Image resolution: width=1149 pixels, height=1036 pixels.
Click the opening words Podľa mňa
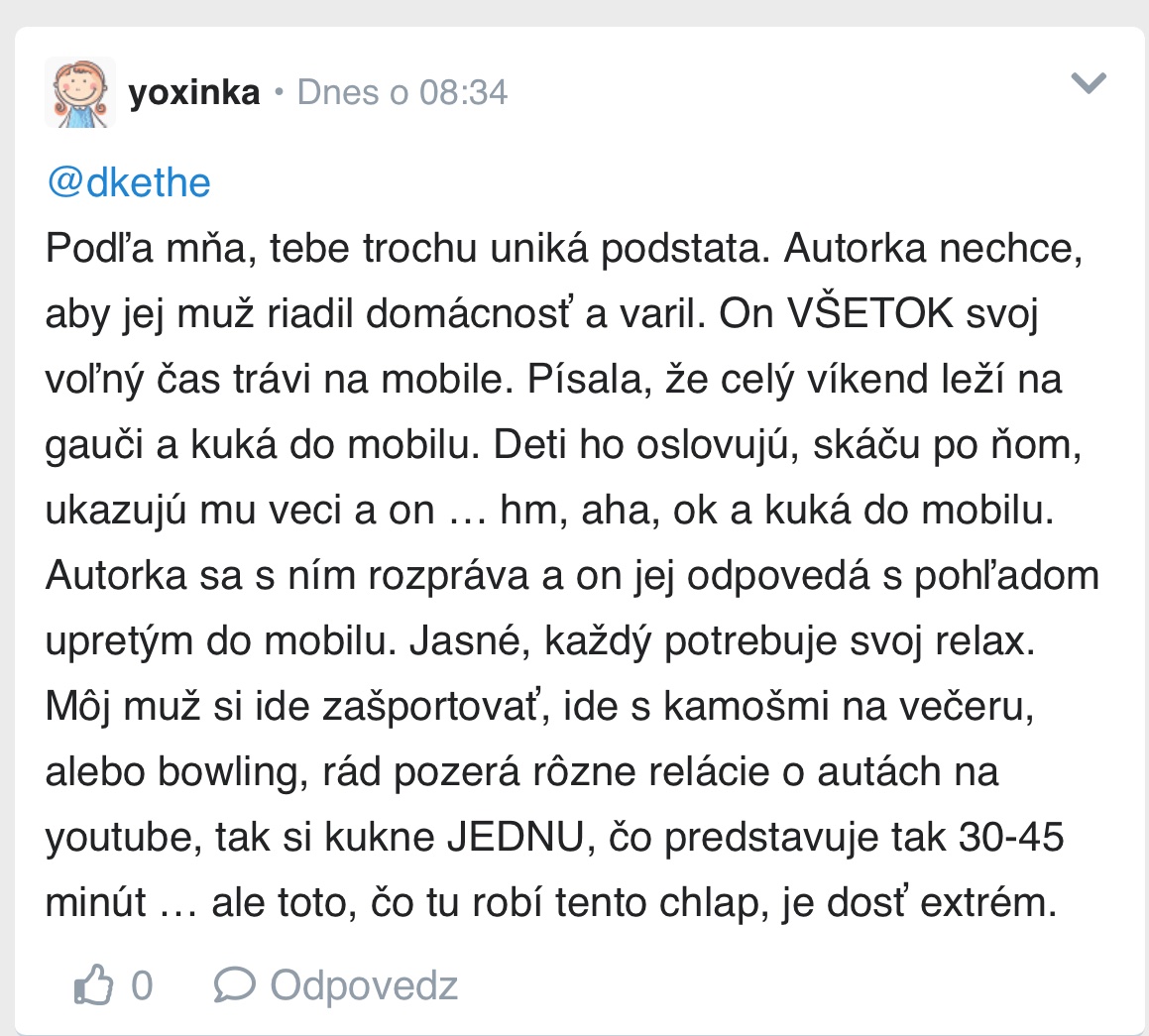click(x=153, y=249)
